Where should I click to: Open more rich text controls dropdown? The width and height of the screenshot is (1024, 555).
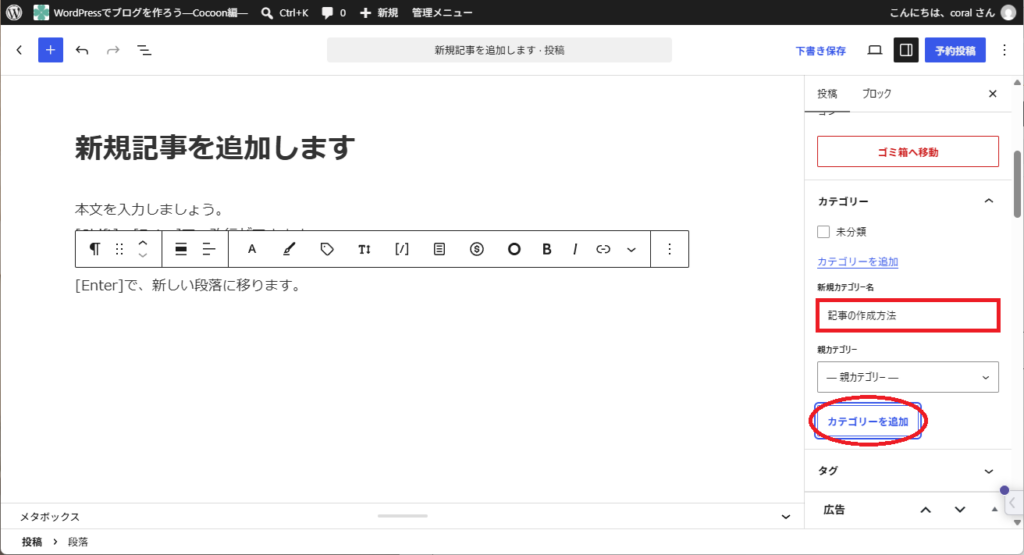point(632,249)
